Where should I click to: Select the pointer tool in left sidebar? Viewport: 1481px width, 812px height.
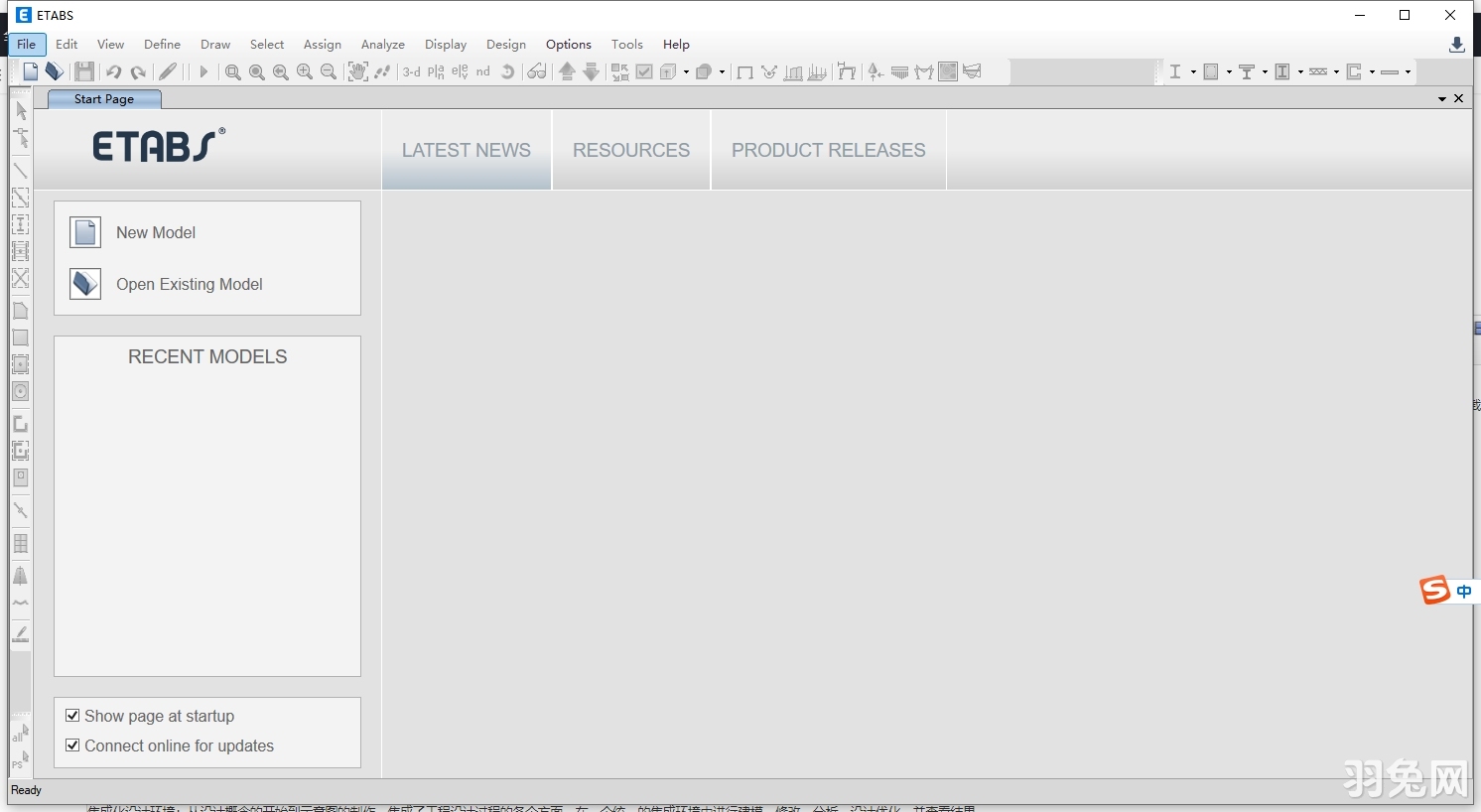(x=21, y=110)
